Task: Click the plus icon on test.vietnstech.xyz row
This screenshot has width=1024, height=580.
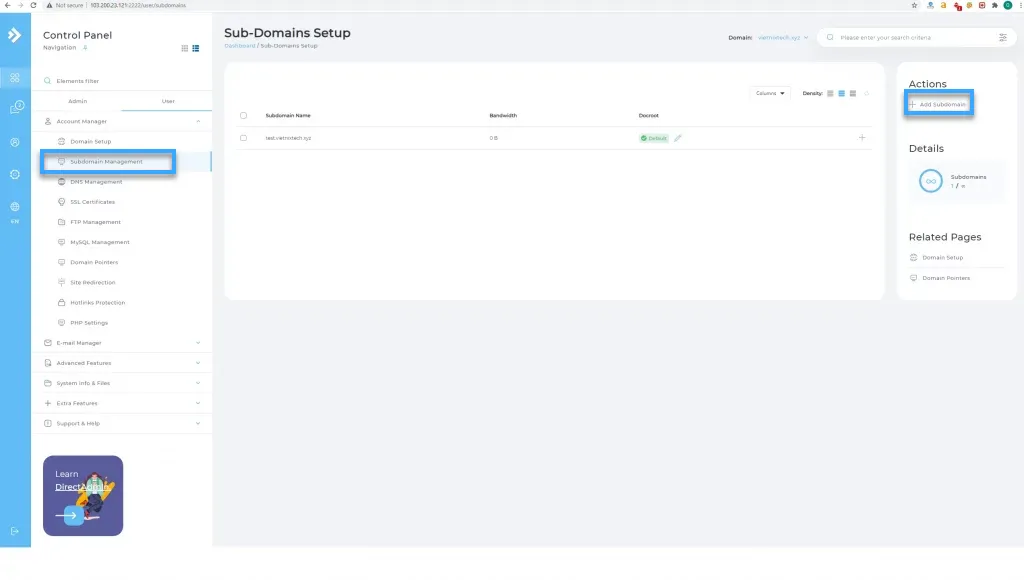Action: [862, 138]
